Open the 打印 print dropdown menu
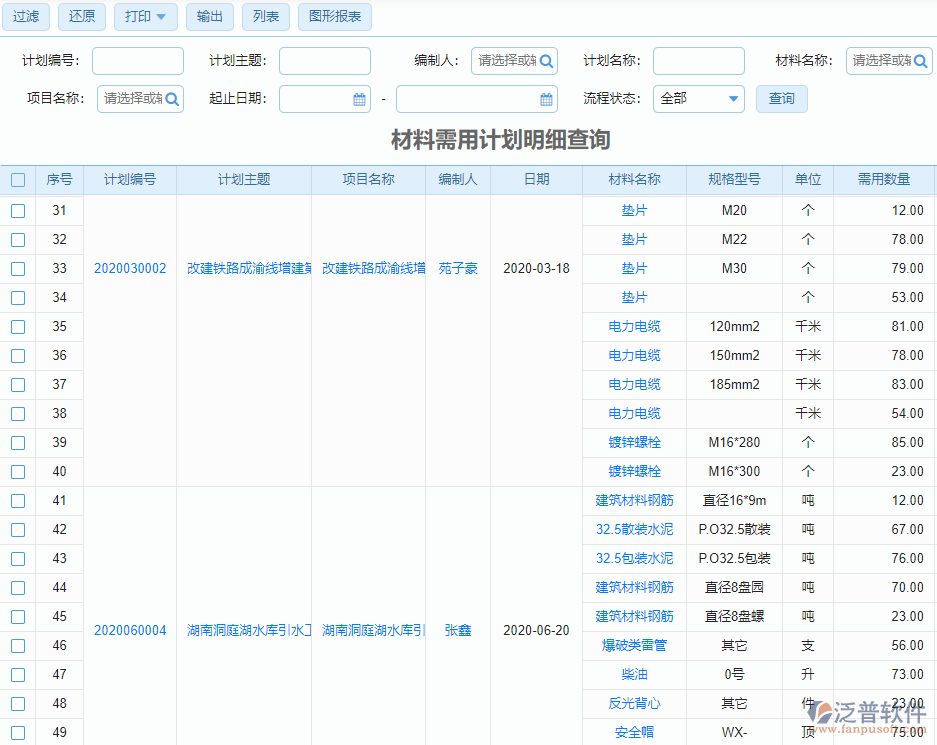This screenshot has height=745, width=937. (x=144, y=17)
